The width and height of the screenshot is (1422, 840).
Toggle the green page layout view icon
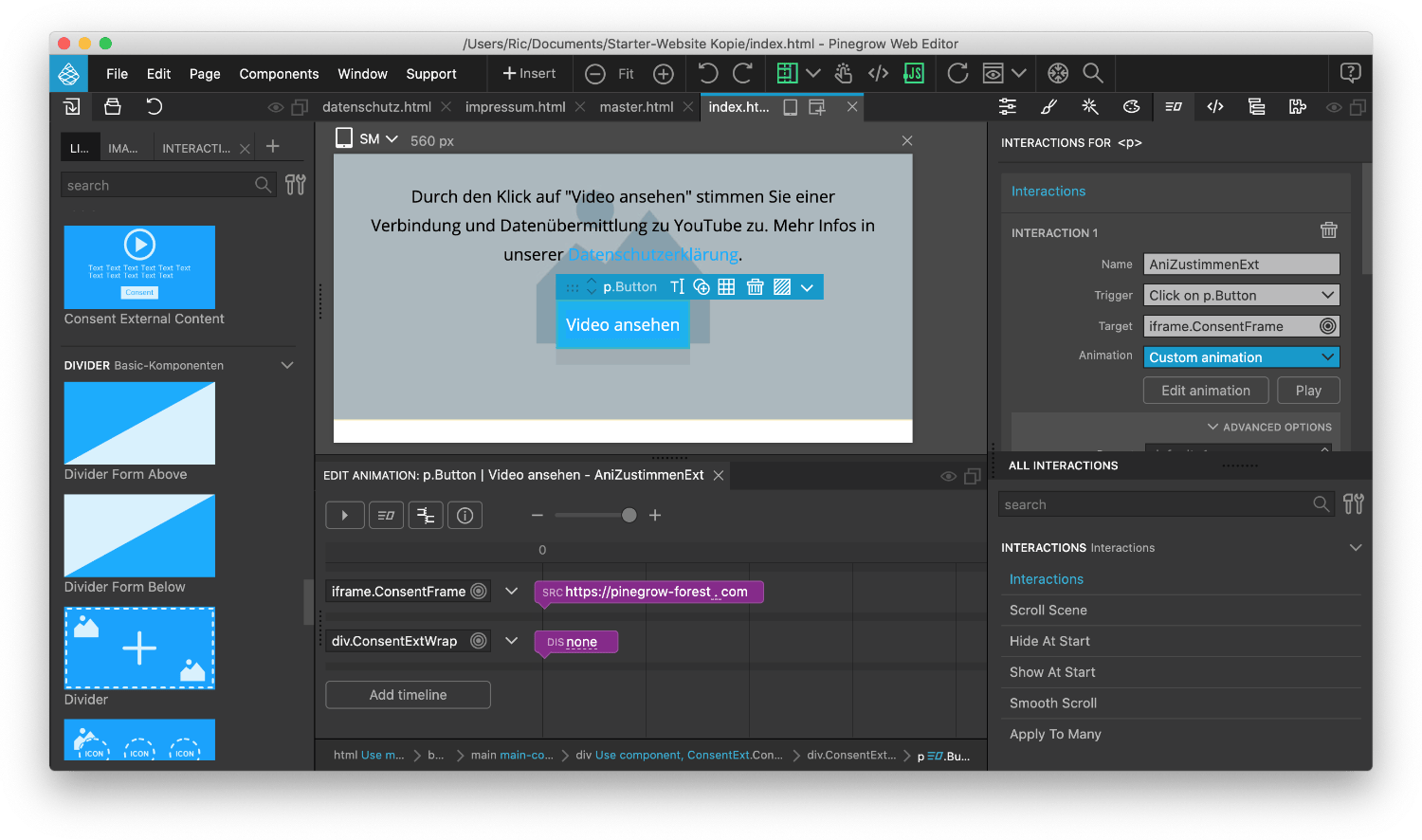coord(787,73)
